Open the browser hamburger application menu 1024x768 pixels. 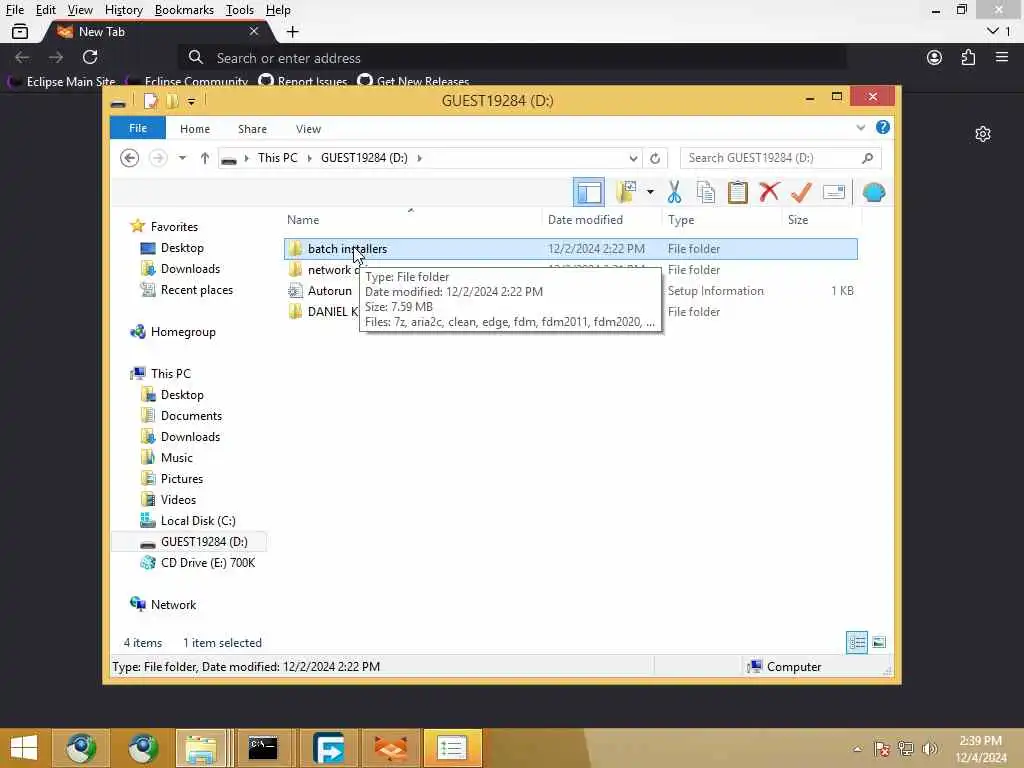pos(1002,57)
